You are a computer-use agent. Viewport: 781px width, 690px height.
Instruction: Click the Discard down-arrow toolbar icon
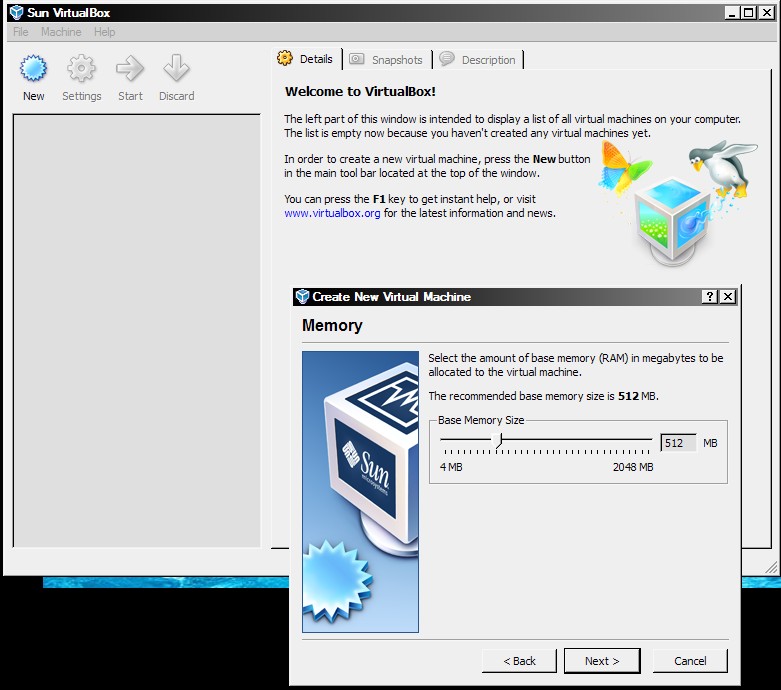pos(176,68)
